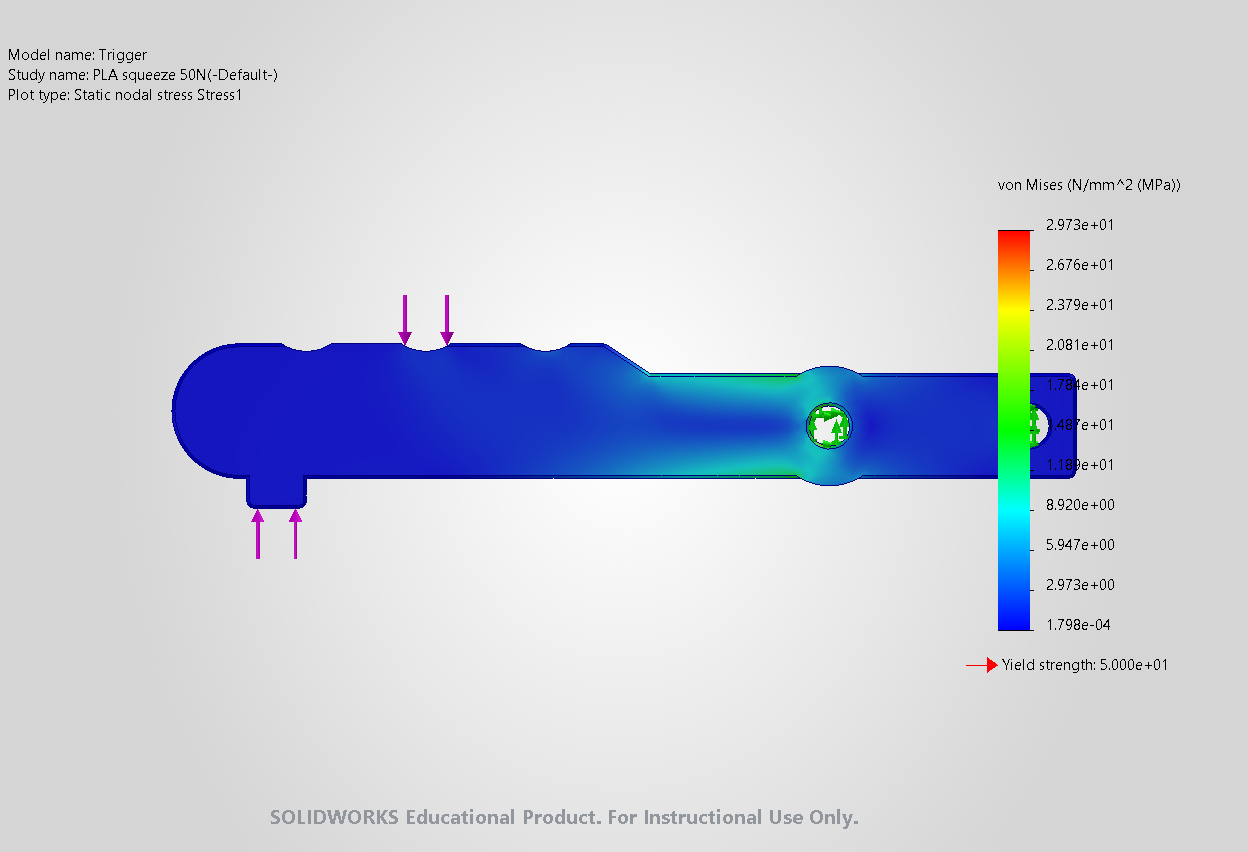Click the legend value 2.676e+01
This screenshot has width=1248, height=852.
coord(1079,265)
